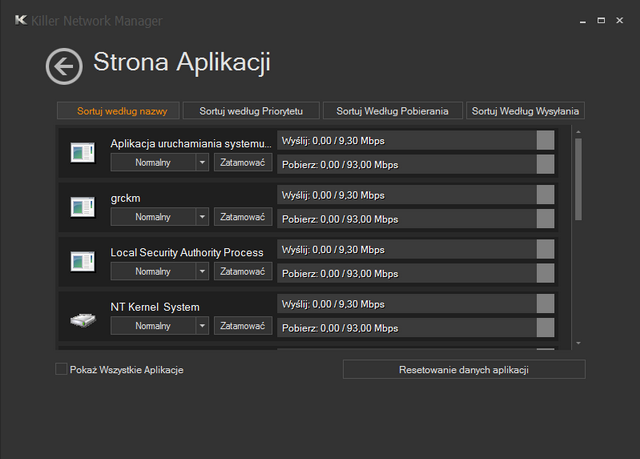The width and height of the screenshot is (640, 459).
Task: Go back using the circular arrow icon
Action: click(x=64, y=67)
